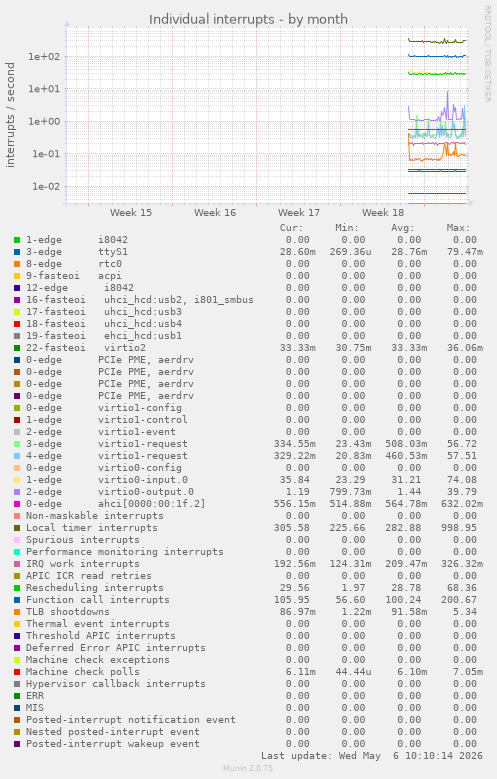Viewport: 497px width, 779px height.
Task: Click the 1e+02 y-axis tick label
Action: (x=44, y=57)
